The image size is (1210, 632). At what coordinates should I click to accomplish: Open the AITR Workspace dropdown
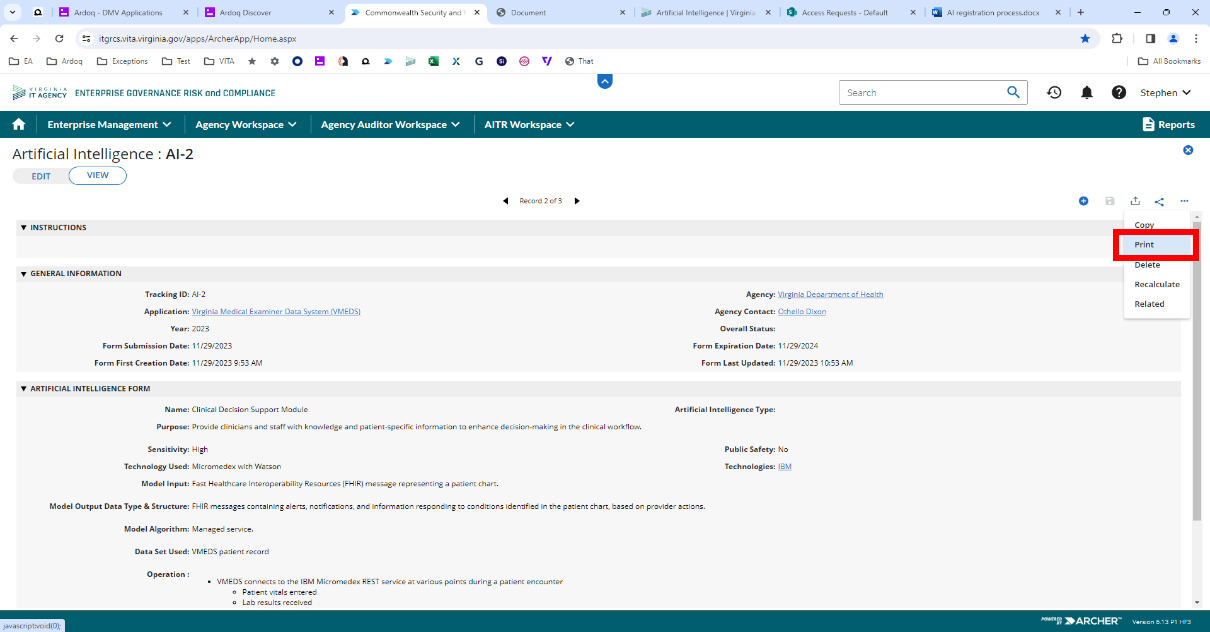coord(529,125)
